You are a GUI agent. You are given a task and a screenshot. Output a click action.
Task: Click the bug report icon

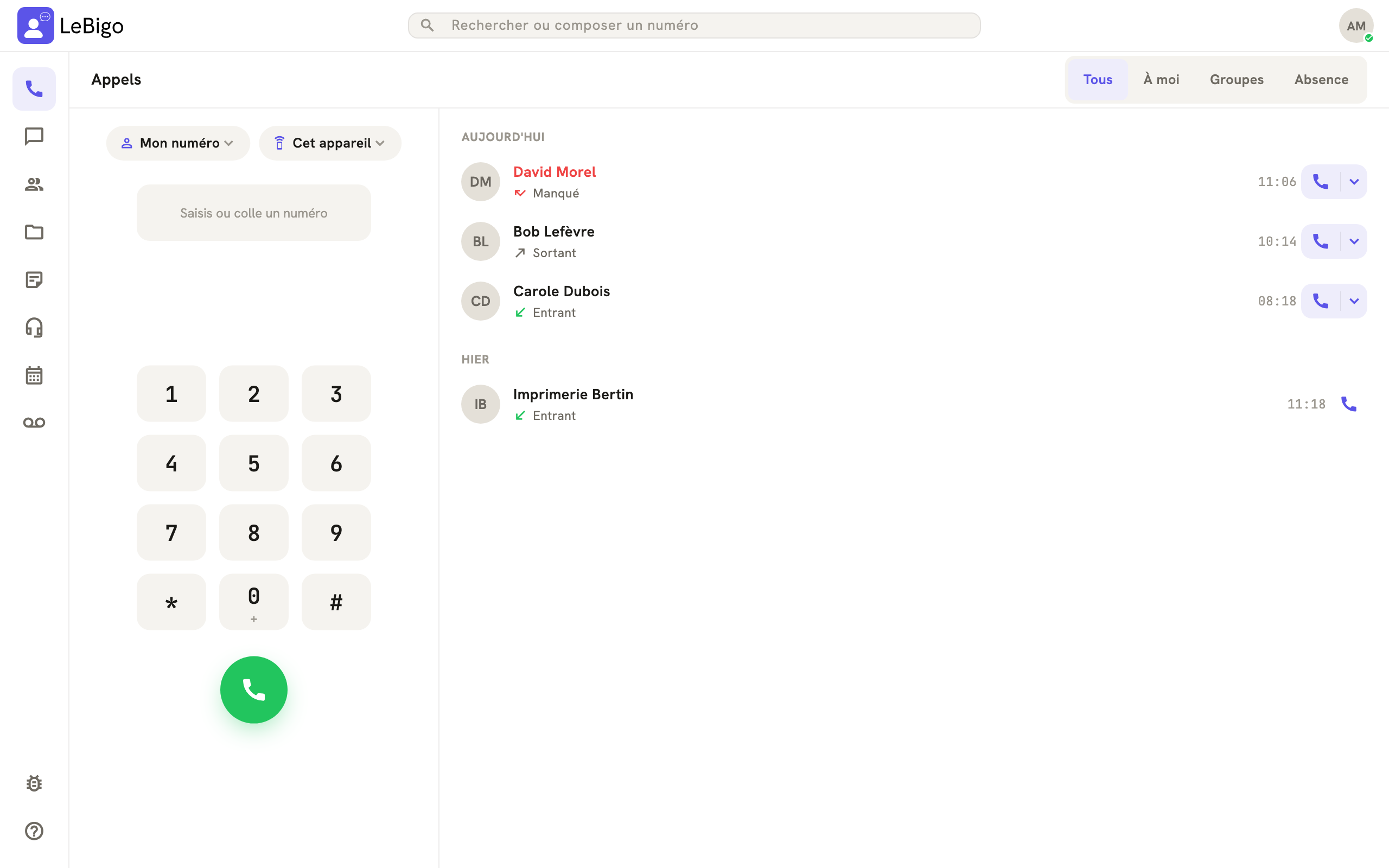[34, 783]
